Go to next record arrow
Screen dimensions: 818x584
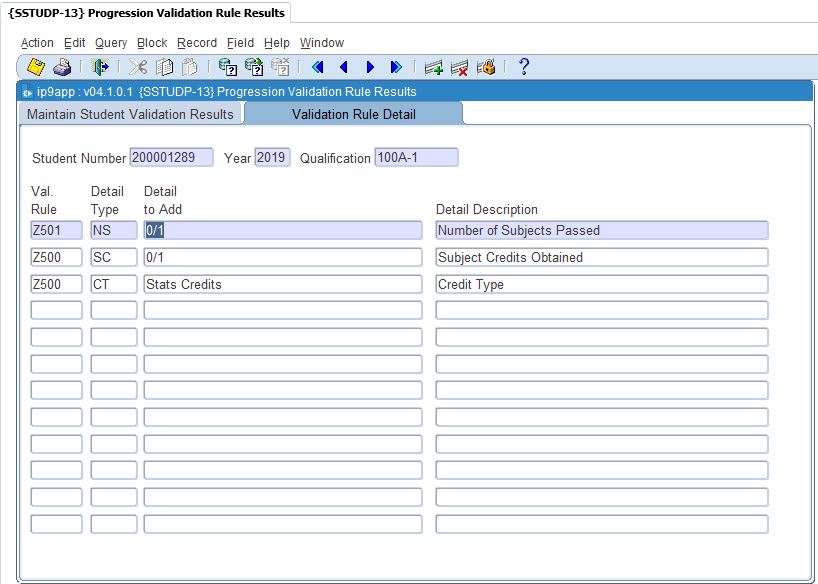370,67
